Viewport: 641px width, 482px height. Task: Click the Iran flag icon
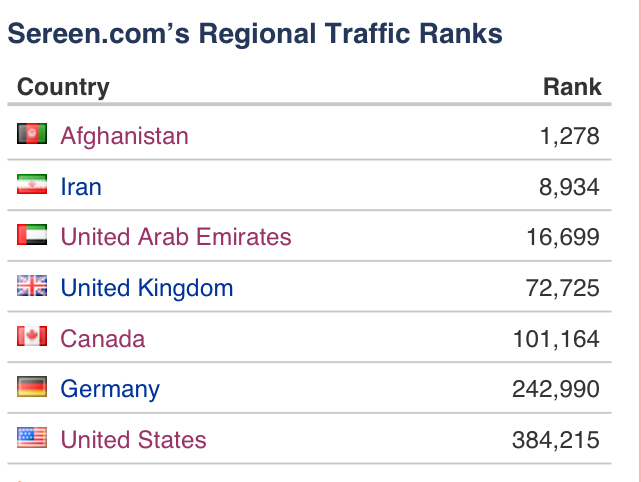pyautogui.click(x=32, y=186)
